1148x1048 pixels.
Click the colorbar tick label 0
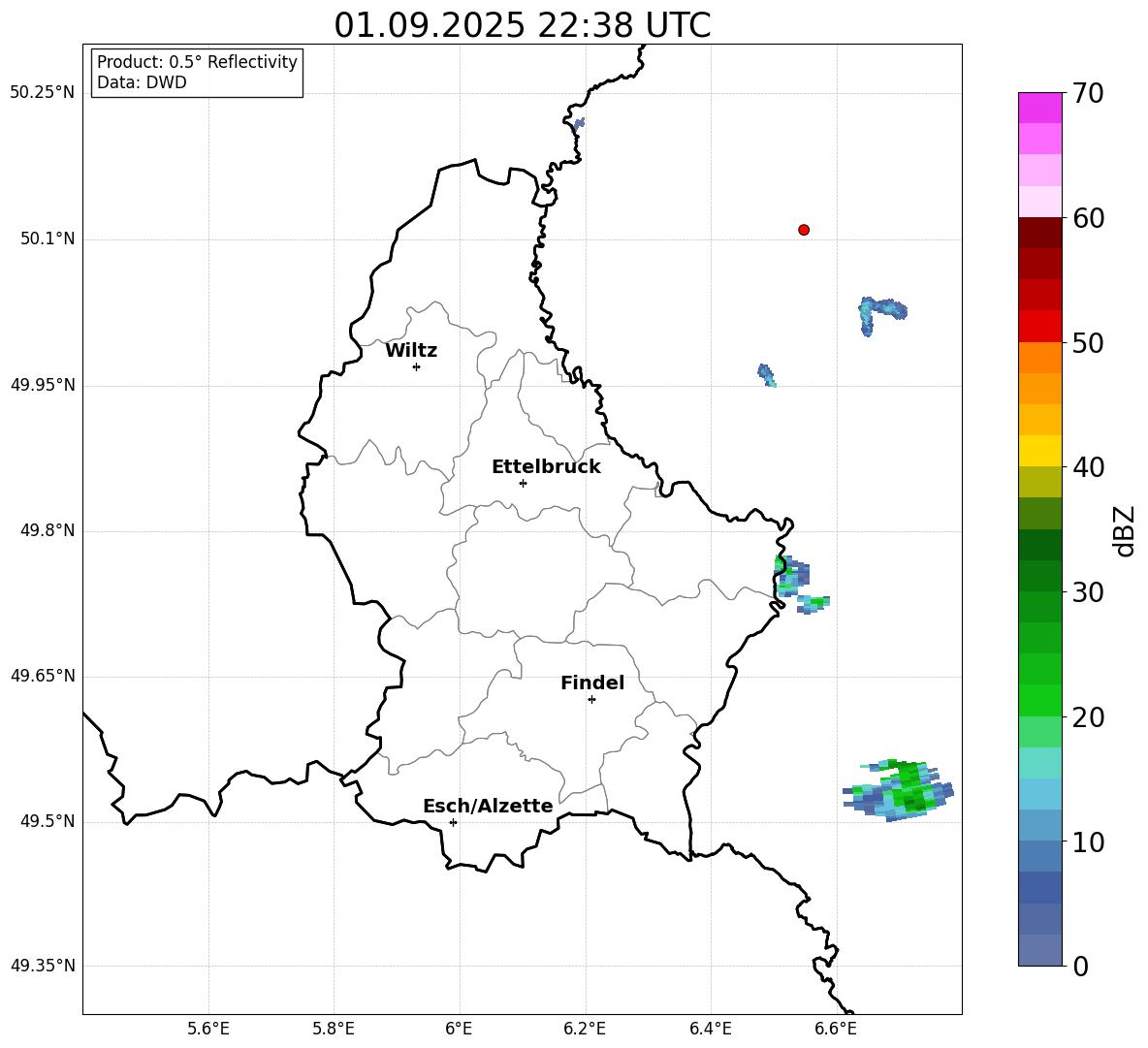(x=1080, y=967)
